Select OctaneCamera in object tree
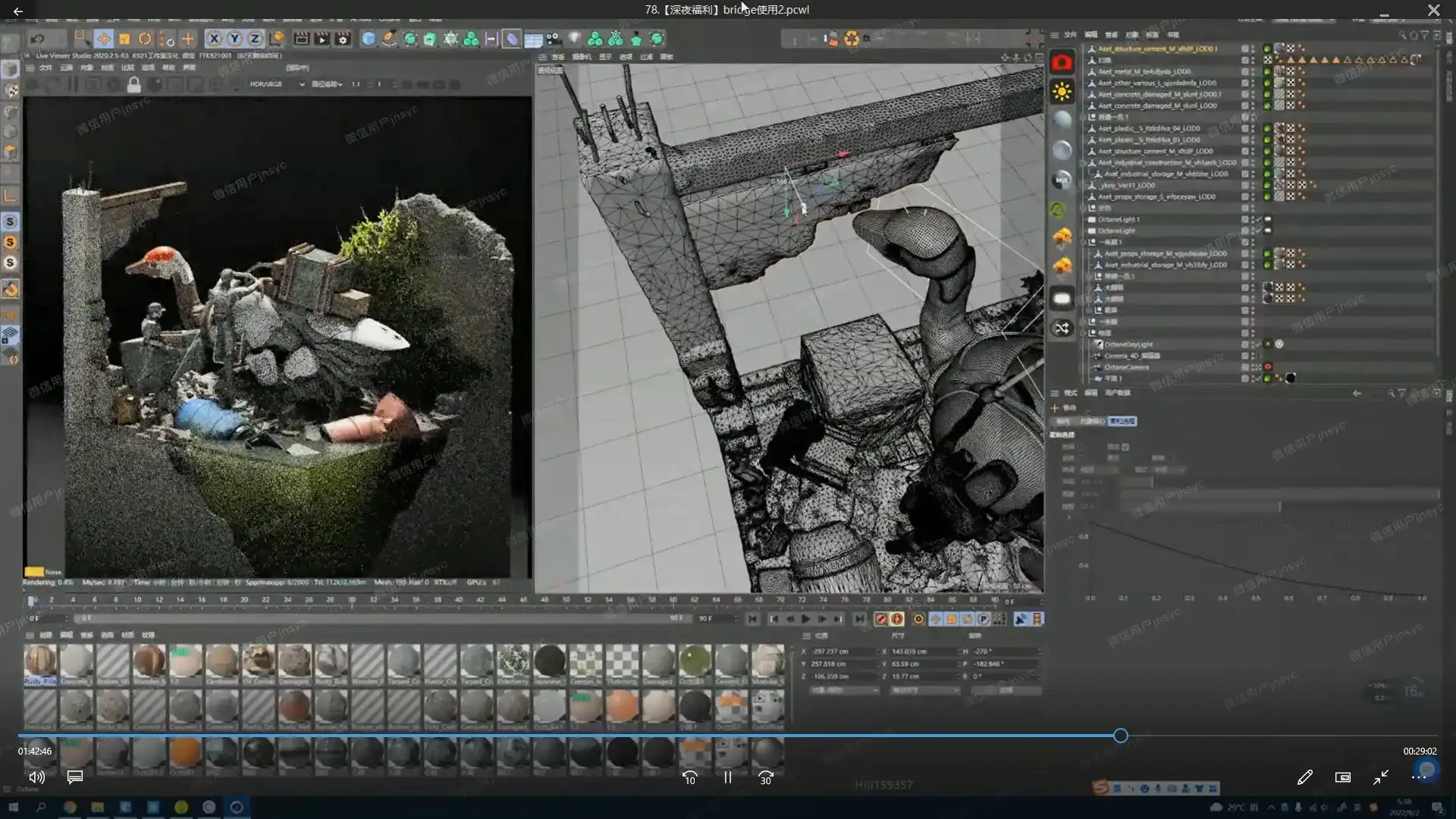This screenshot has width=1456, height=819. click(x=1126, y=367)
